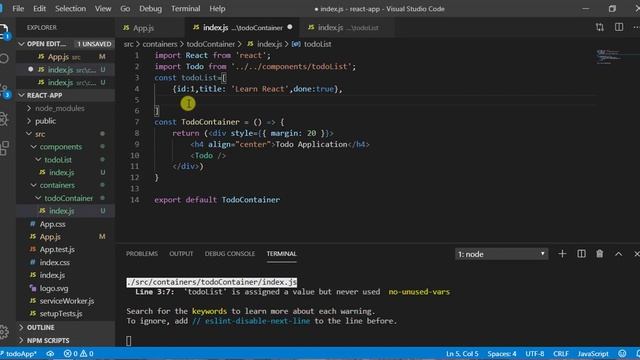Collapse the components folder
The height and width of the screenshot is (360, 640).
point(60,147)
